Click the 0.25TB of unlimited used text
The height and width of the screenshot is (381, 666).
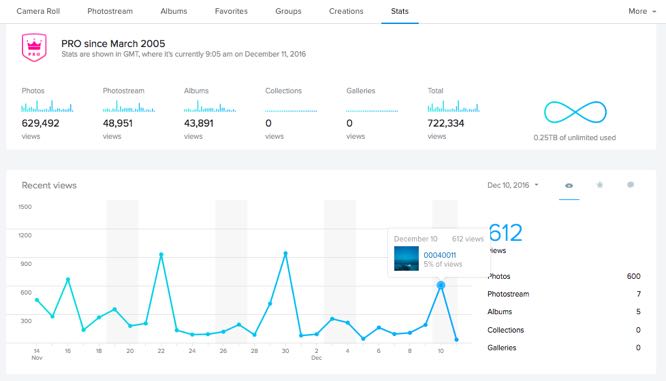coord(575,138)
